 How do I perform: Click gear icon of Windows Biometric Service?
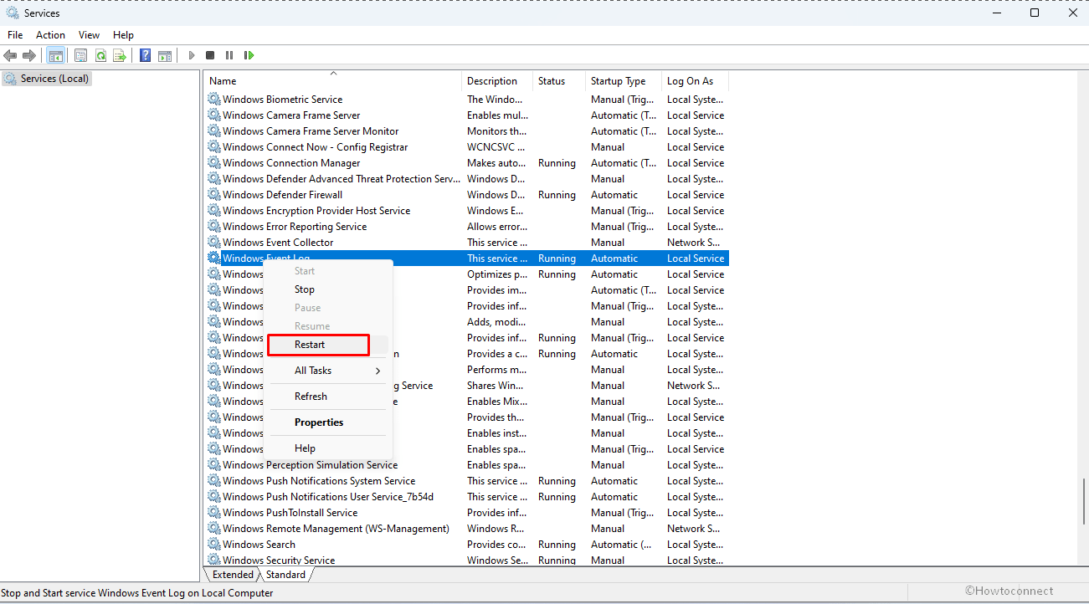(x=214, y=99)
